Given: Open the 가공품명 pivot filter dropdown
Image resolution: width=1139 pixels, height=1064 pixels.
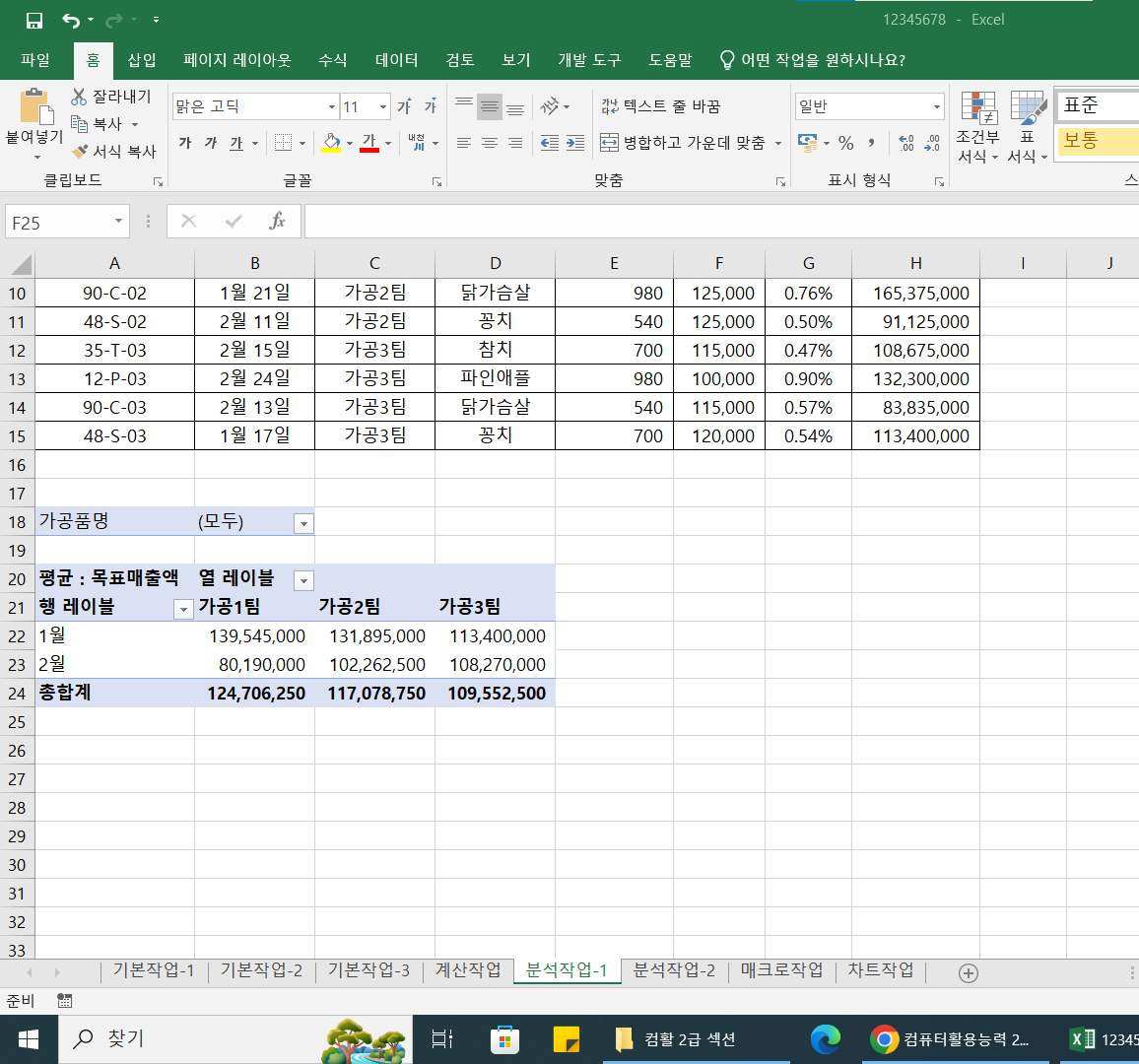Looking at the screenshot, I should tap(303, 524).
